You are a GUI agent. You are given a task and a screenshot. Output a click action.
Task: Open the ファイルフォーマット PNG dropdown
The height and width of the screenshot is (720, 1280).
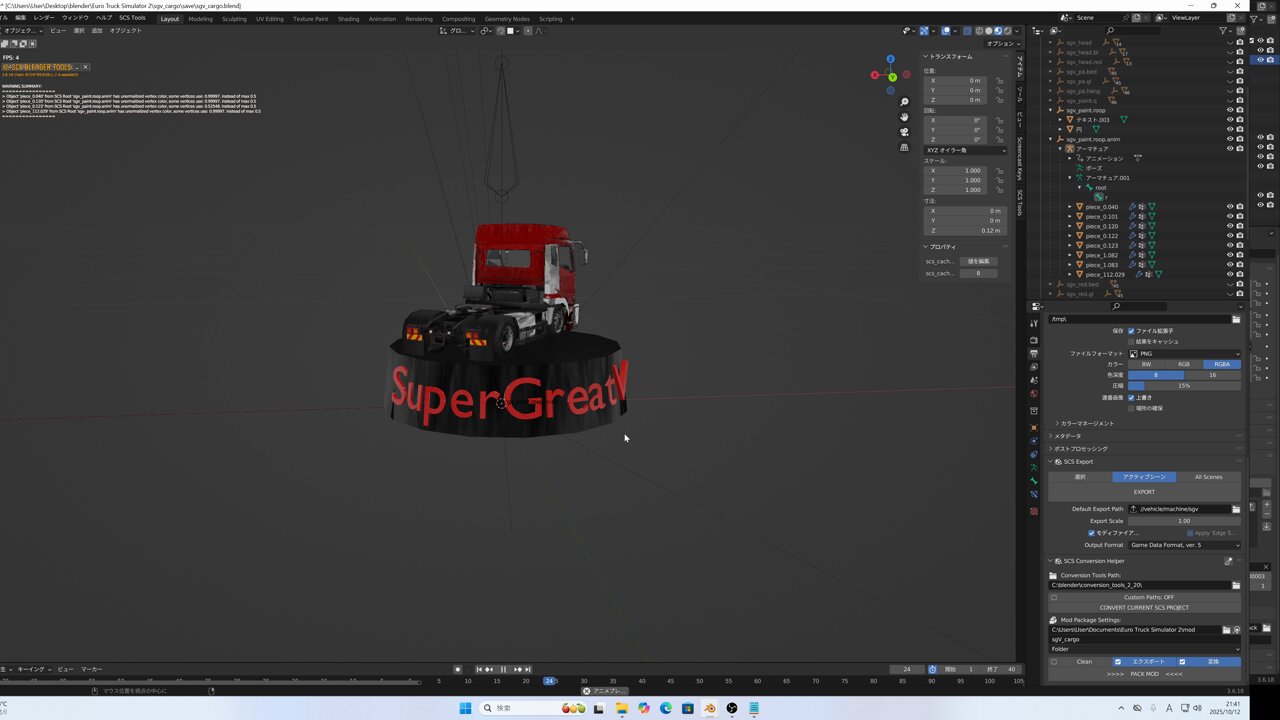click(x=1184, y=353)
